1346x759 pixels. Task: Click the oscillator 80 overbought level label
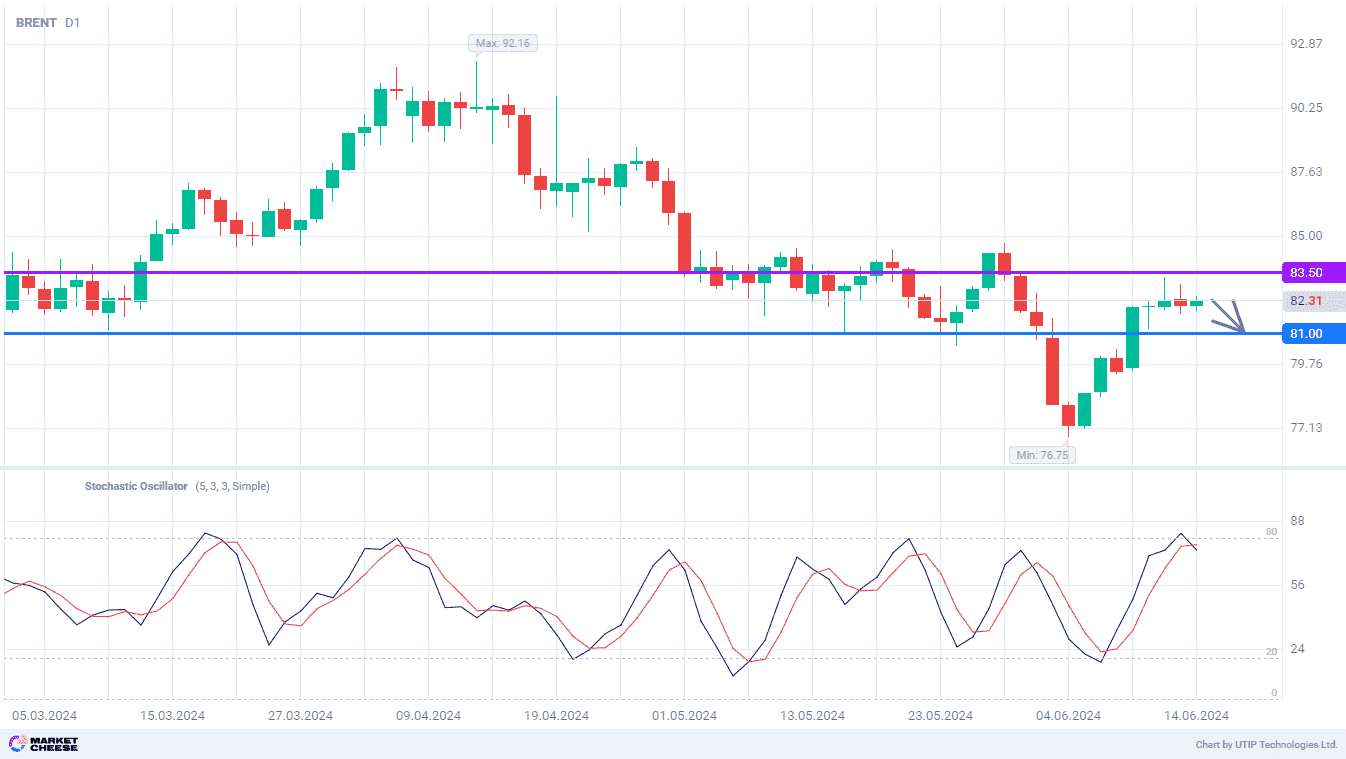(1272, 532)
